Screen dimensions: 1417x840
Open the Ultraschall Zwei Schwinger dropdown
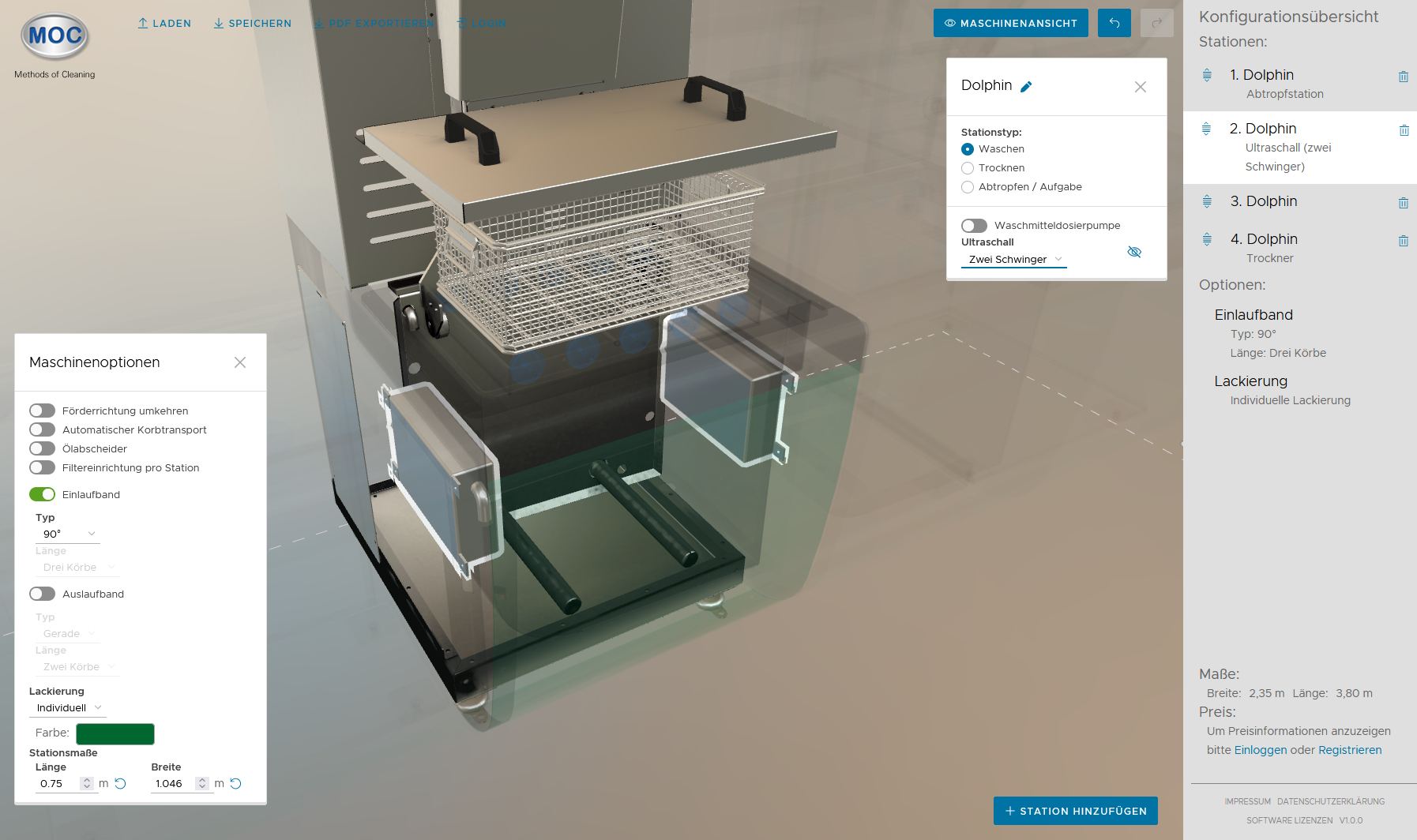pyautogui.click(x=1014, y=260)
